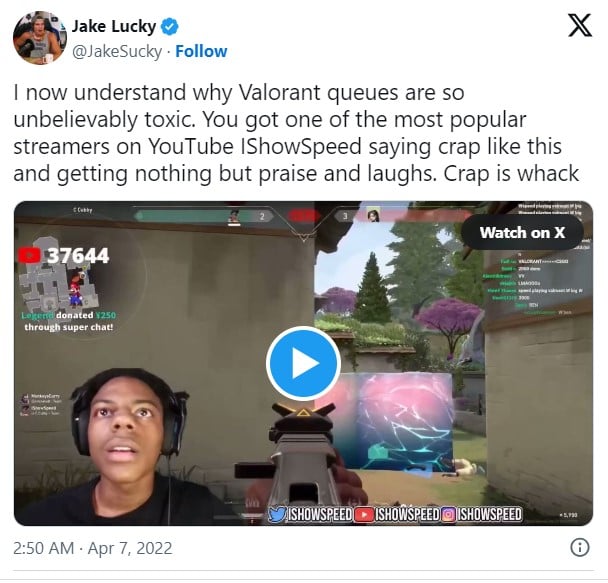Click the tweet text about Valorant queues
608x583 pixels.
pyautogui.click(x=297, y=133)
